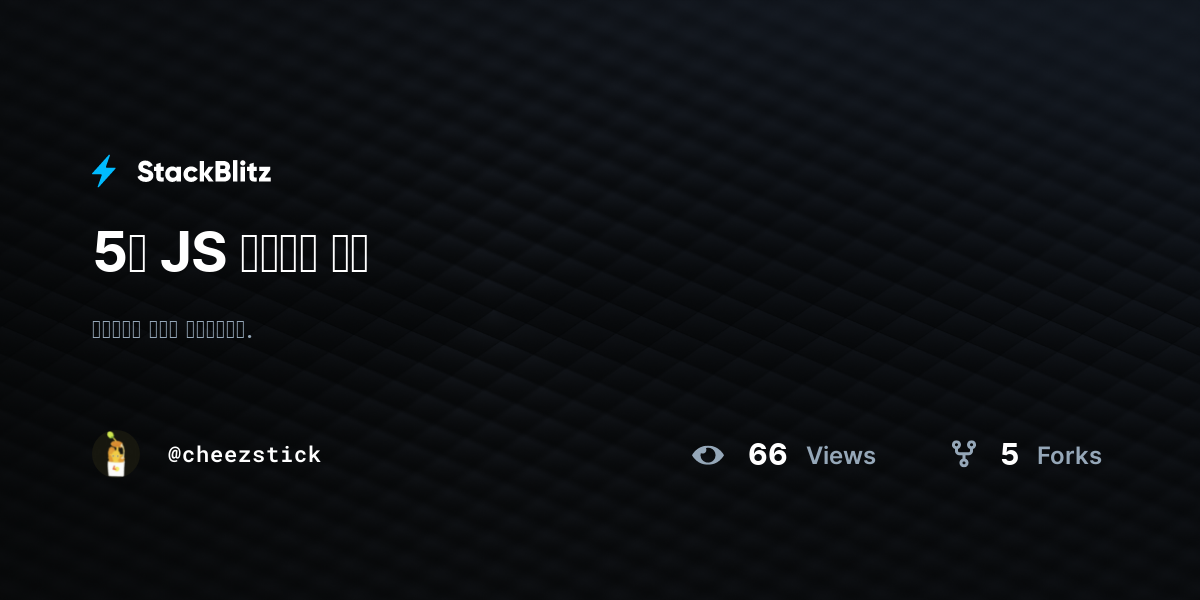Select the four-glyph word after JS
This screenshot has width=1200, height=600.
click(280, 253)
